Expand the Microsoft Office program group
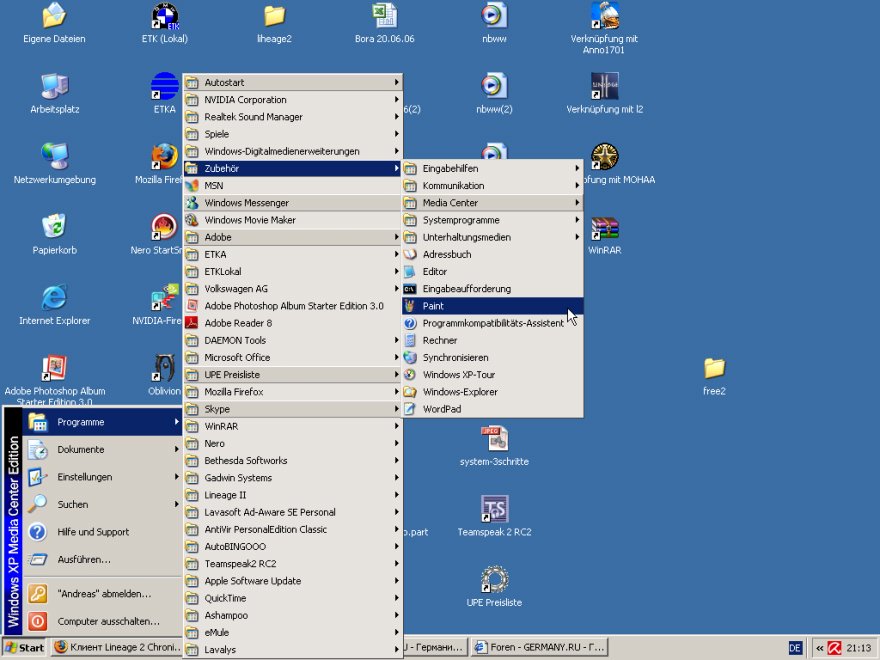880x660 pixels. click(237, 357)
